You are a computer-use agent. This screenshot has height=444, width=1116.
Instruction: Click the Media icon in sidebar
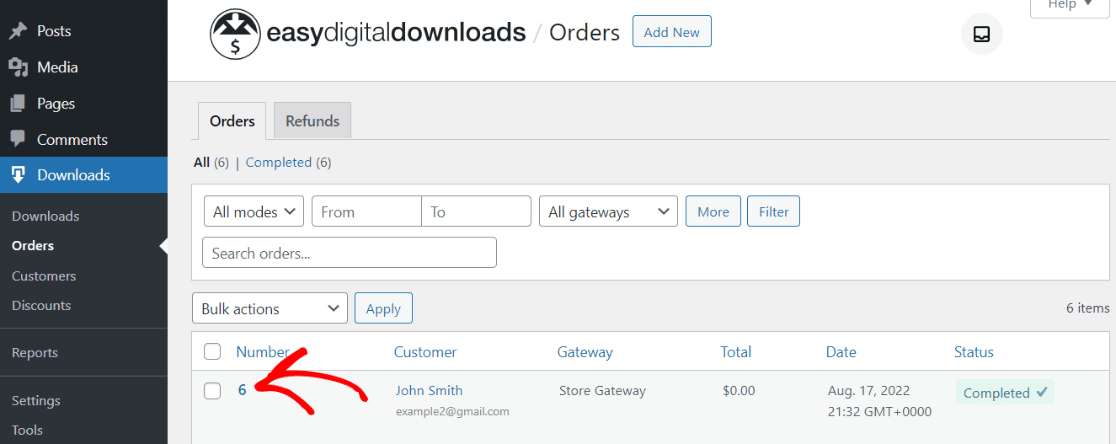tap(18, 68)
